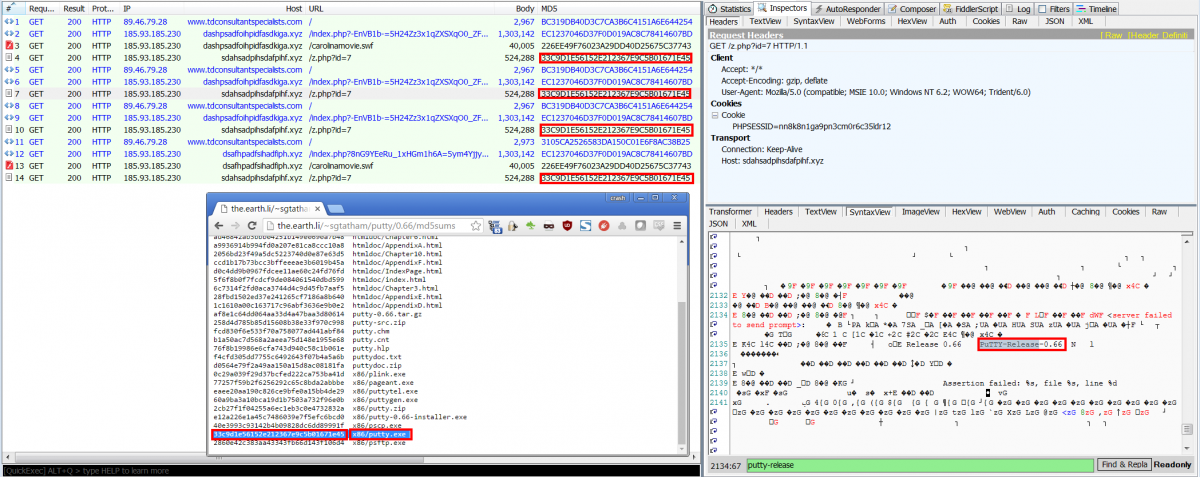Select session 3 carolinamovie.swf flash icon

pos(8,45)
